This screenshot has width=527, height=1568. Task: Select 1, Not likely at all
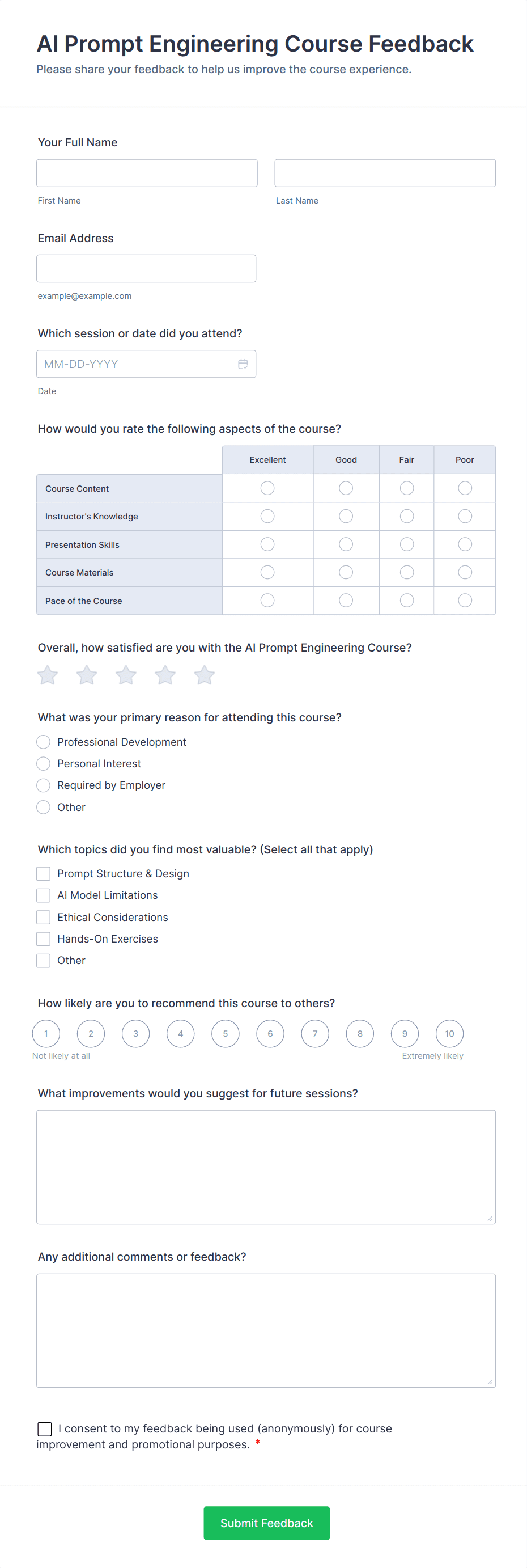[x=46, y=1033]
